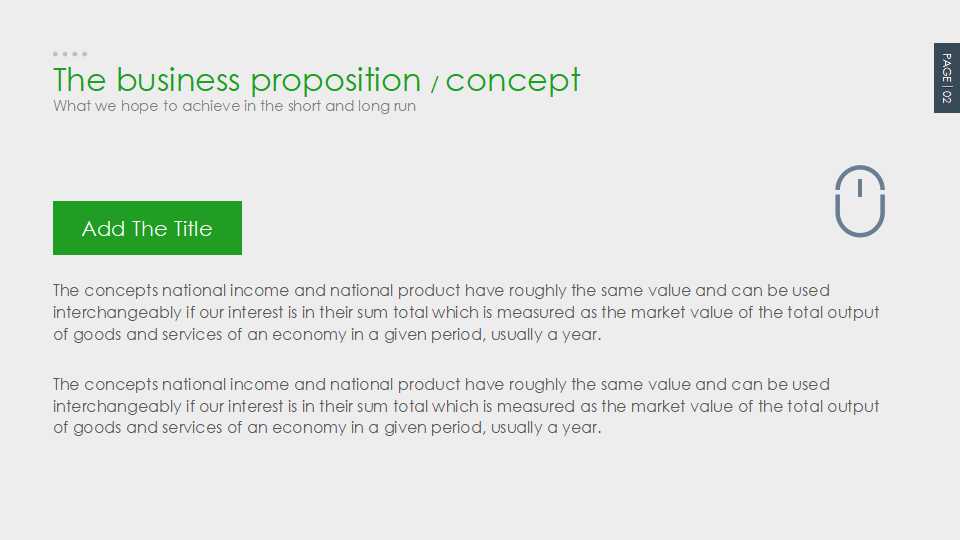Image resolution: width=960 pixels, height=540 pixels.
Task: Click the word 'Title' on the green button
Action: 193,229
